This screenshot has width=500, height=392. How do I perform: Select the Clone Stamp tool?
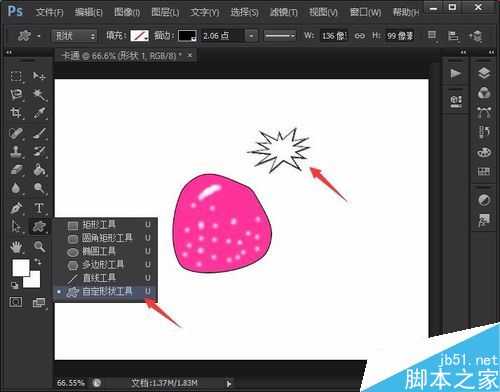16,152
